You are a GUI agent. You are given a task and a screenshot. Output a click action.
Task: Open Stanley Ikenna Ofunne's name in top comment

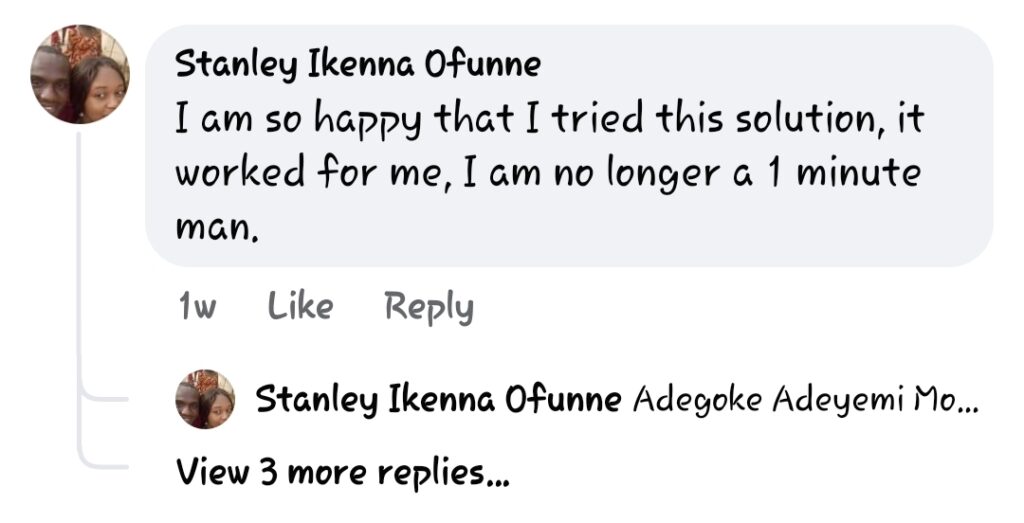tap(357, 65)
